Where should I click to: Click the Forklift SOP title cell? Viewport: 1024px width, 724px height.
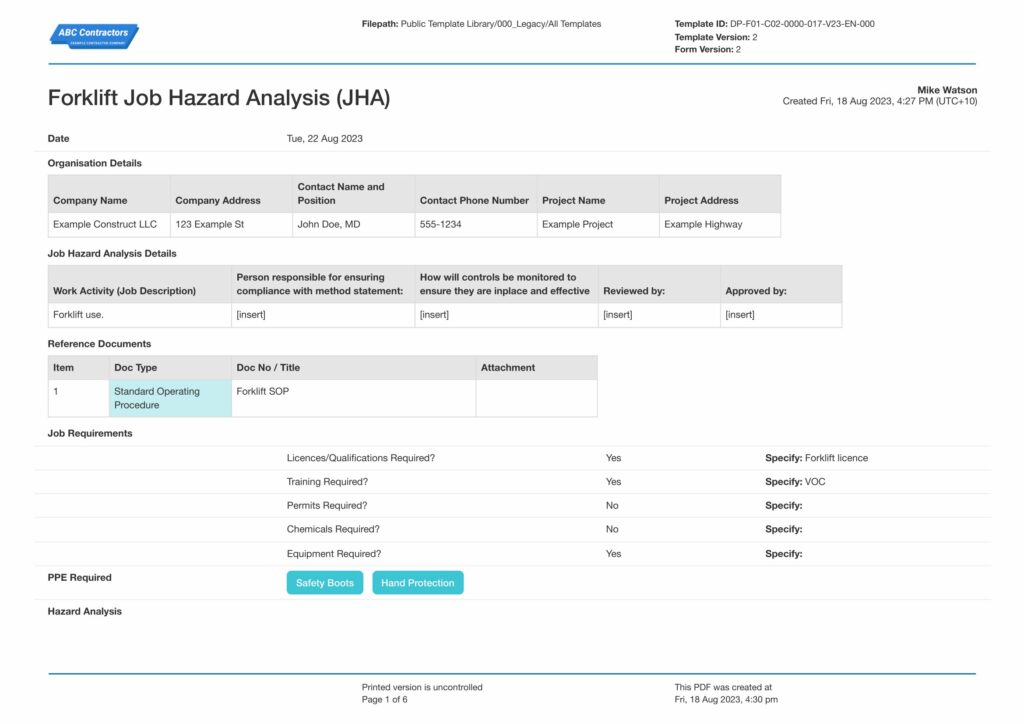[353, 398]
